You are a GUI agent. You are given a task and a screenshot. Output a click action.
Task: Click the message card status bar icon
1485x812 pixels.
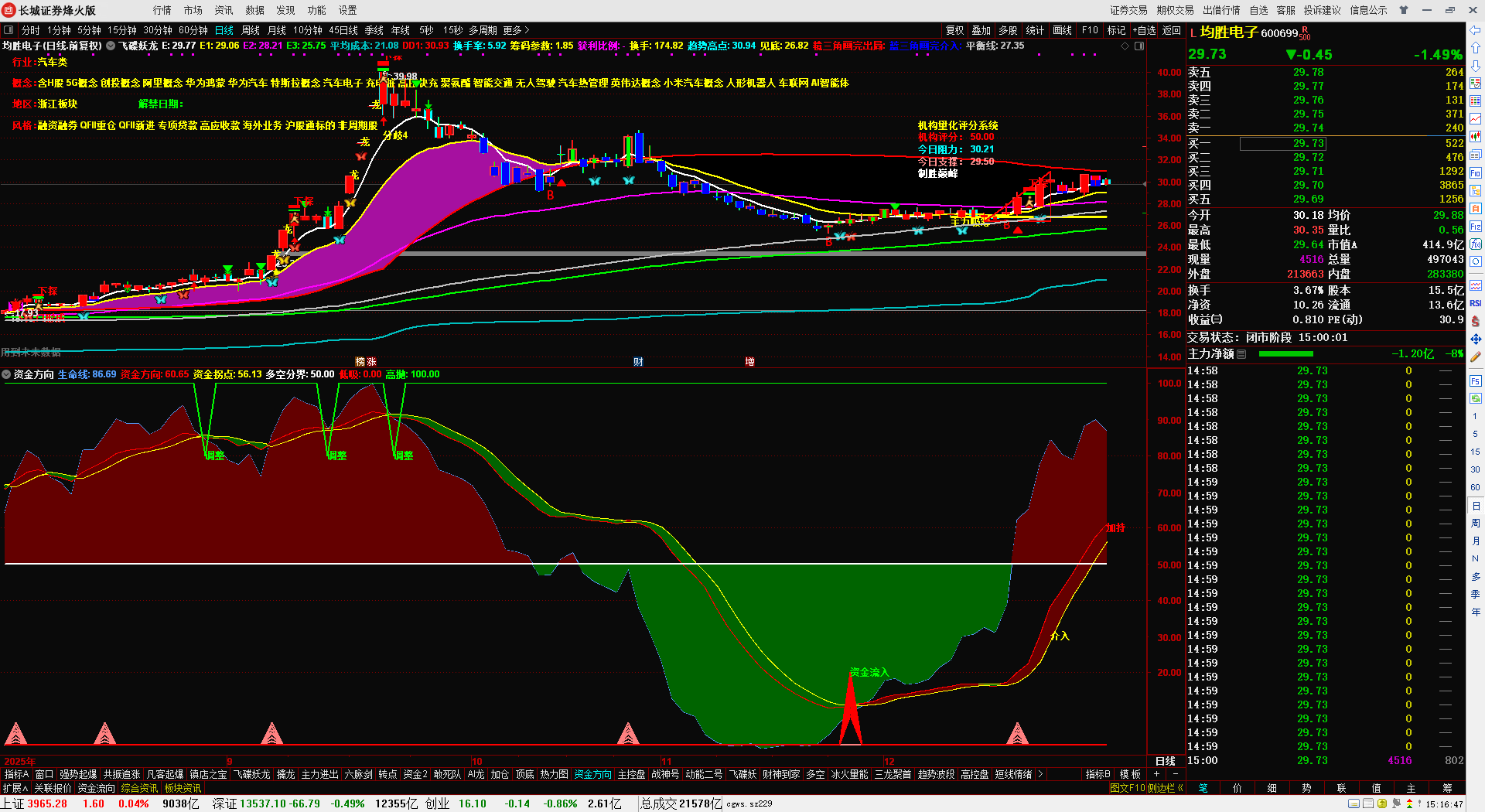click(x=1354, y=804)
